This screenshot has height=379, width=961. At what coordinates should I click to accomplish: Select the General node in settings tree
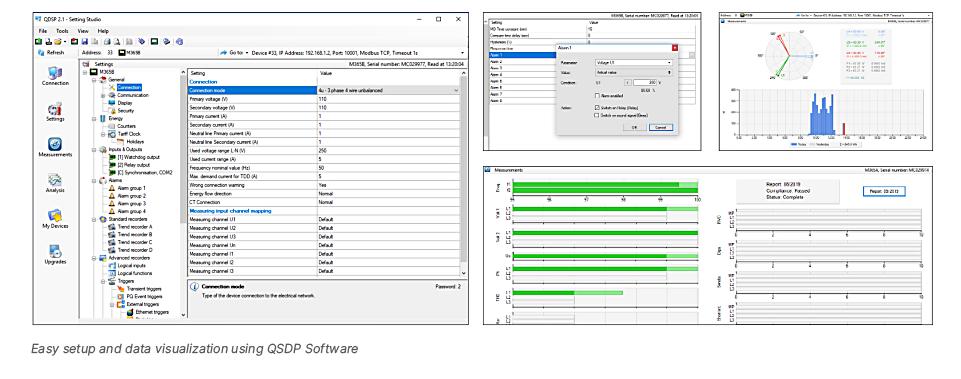tap(112, 80)
